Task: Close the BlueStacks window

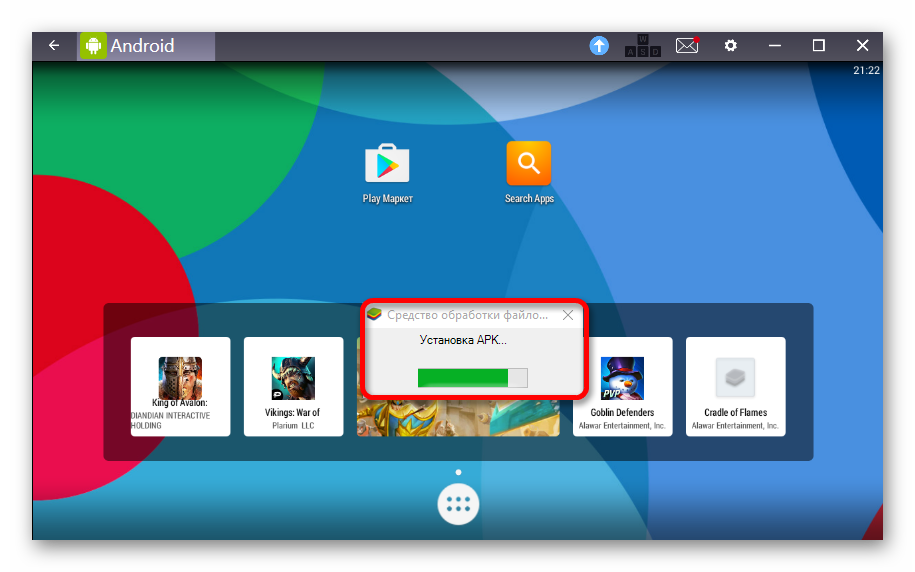Action: (x=862, y=46)
